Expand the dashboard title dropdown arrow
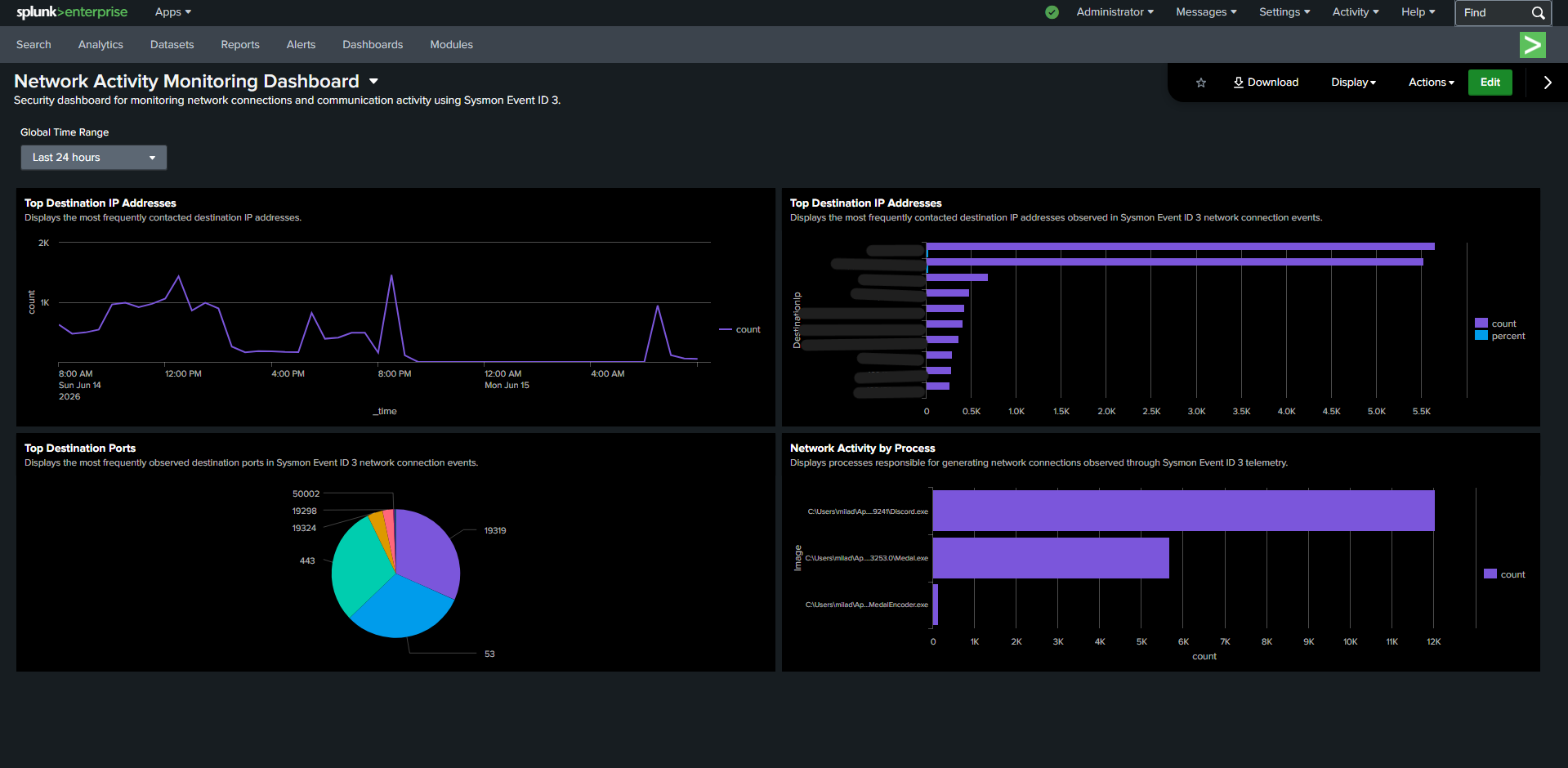The width and height of the screenshot is (1568, 768). (373, 82)
